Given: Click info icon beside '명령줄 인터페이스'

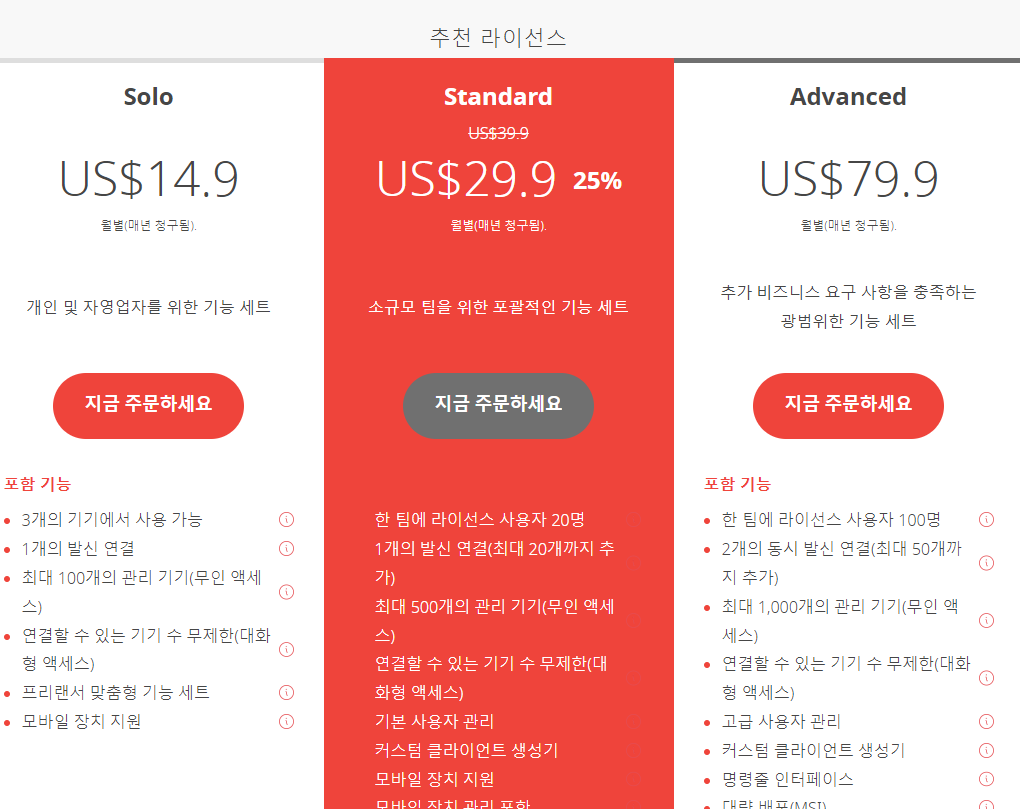Looking at the screenshot, I should [x=987, y=778].
